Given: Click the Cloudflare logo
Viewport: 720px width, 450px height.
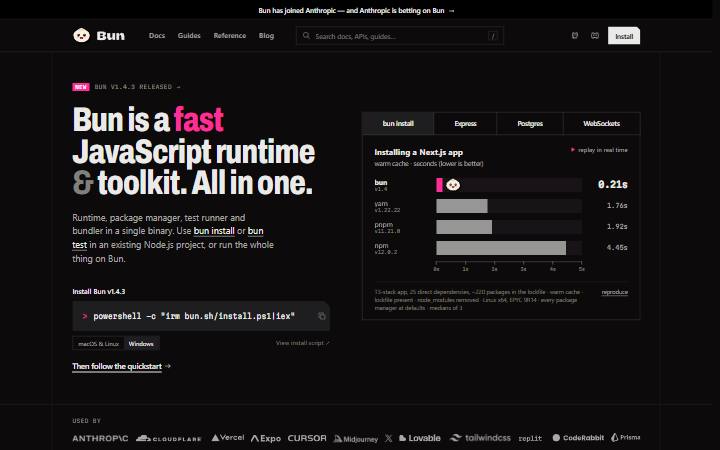Looking at the screenshot, I should [x=169, y=439].
